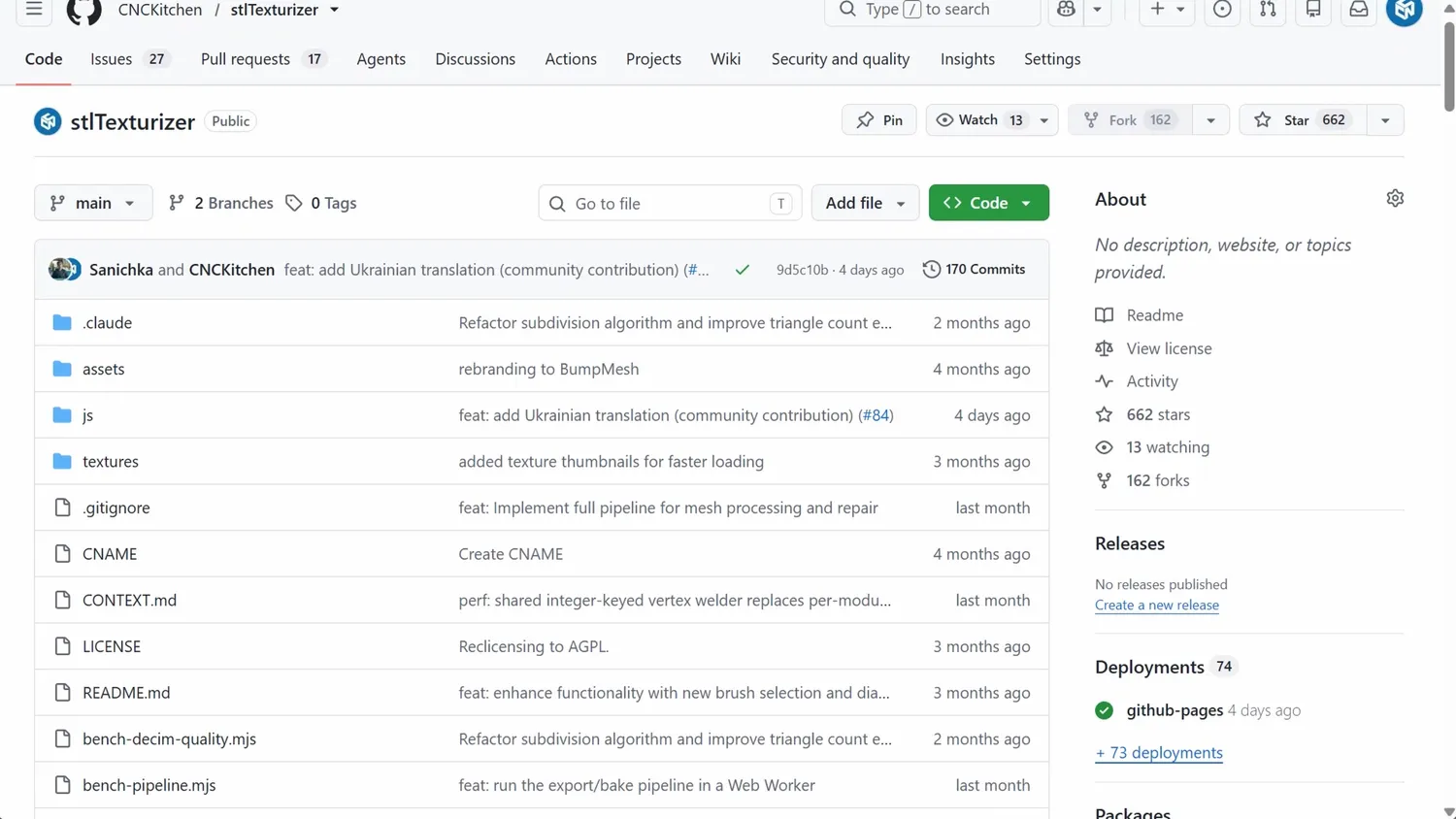Click the README.md file icon

pos(63,692)
